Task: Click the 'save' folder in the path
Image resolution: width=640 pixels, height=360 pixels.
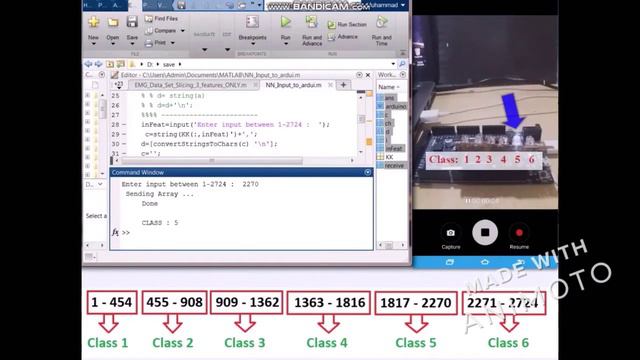Action: 169,64
